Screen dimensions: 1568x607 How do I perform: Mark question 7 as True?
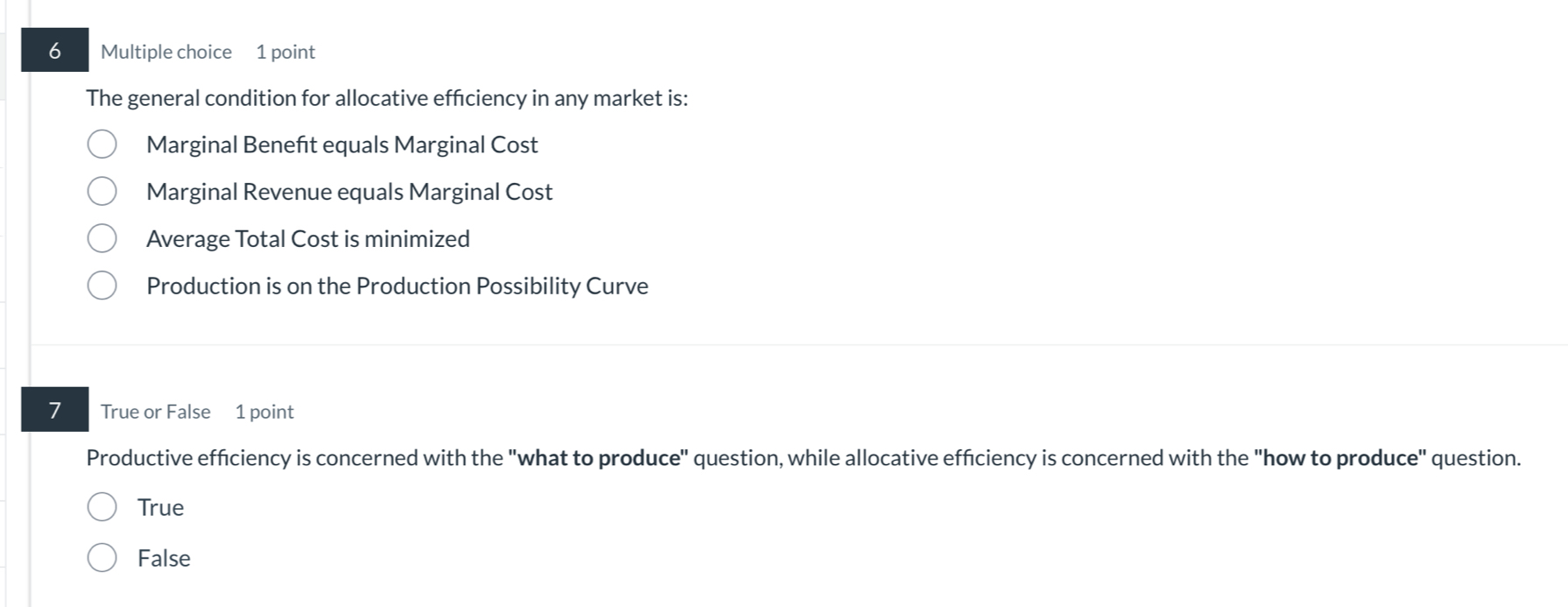[102, 507]
